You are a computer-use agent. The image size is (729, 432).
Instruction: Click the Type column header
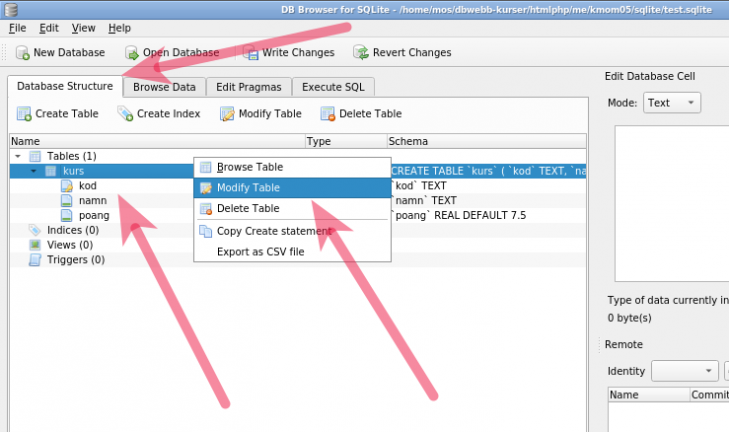click(x=346, y=141)
